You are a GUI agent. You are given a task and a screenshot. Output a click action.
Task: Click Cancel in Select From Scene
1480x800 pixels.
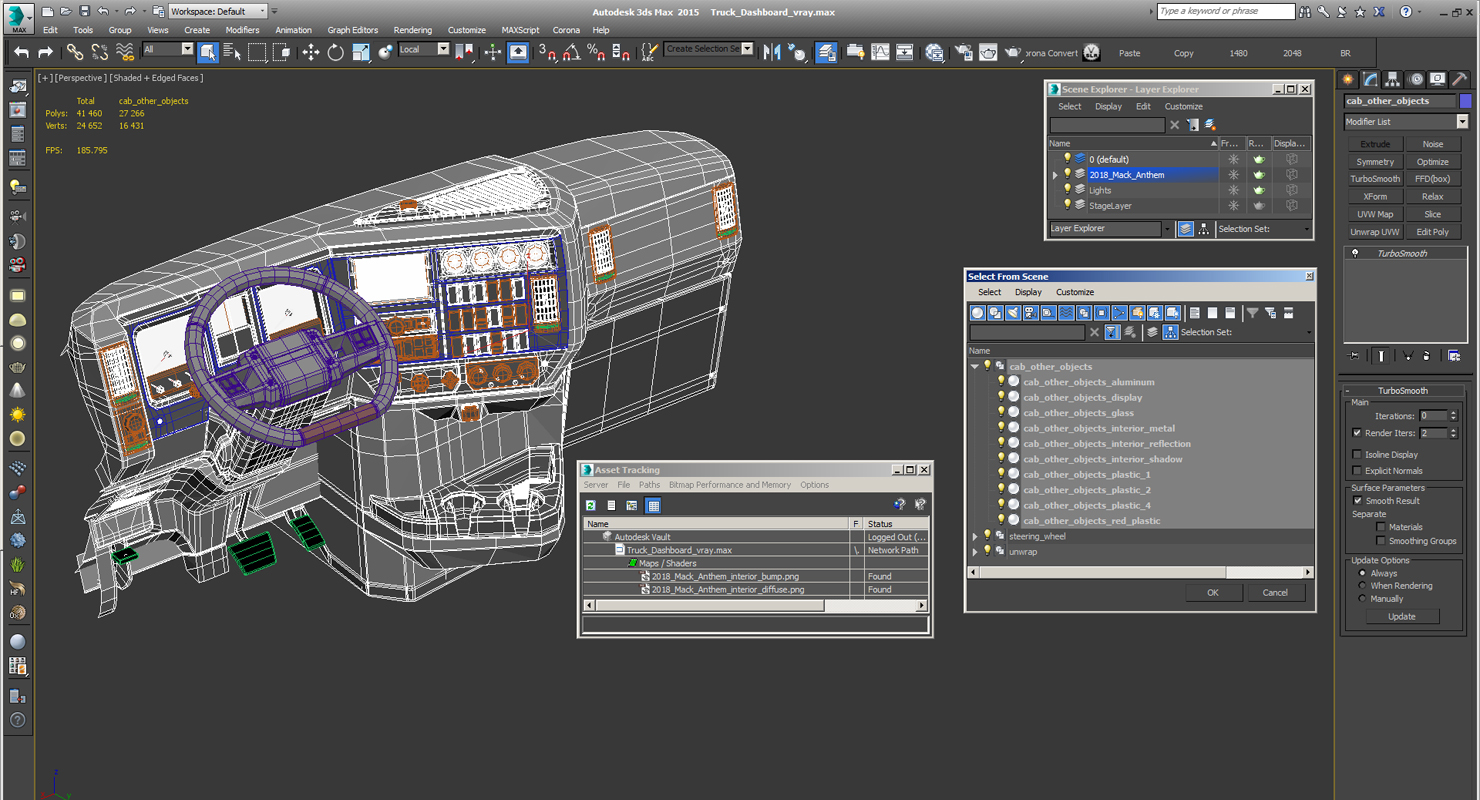point(1275,592)
